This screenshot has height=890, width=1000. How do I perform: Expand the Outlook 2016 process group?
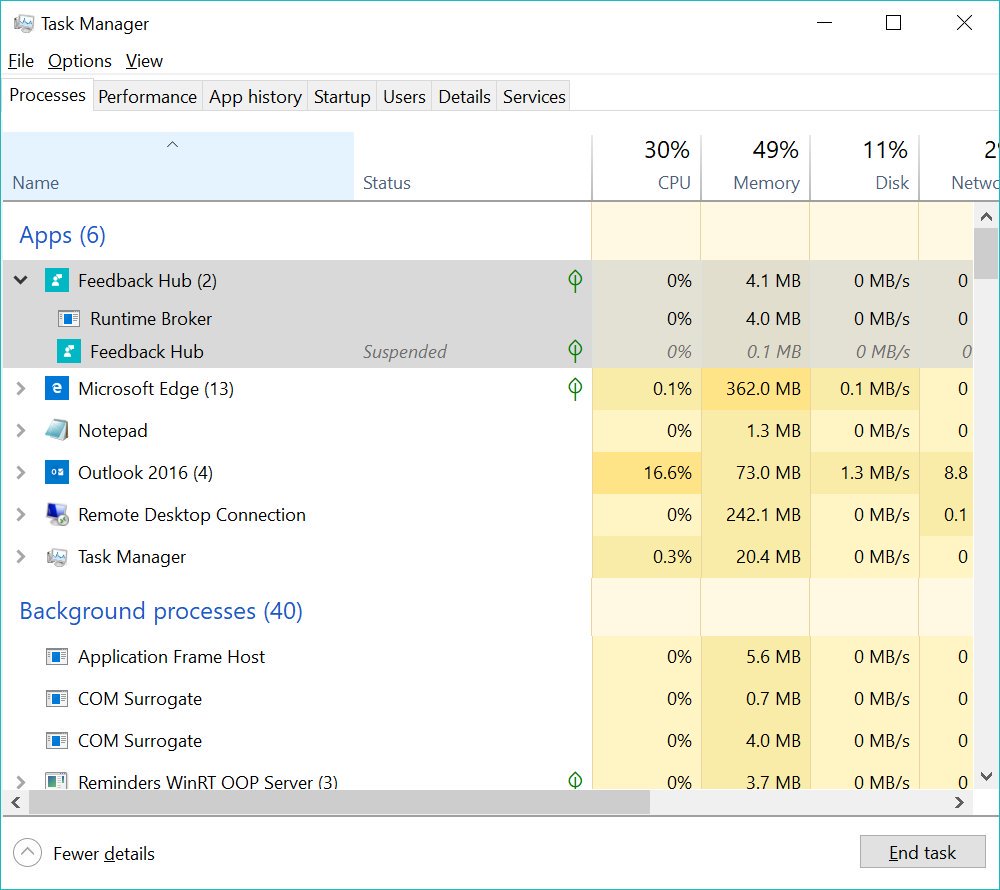[x=21, y=473]
